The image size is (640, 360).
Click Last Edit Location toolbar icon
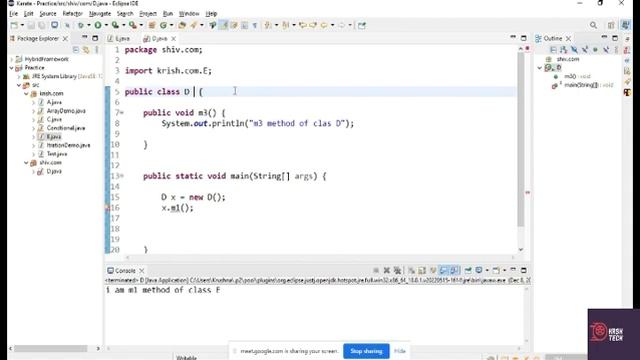coord(302,25)
